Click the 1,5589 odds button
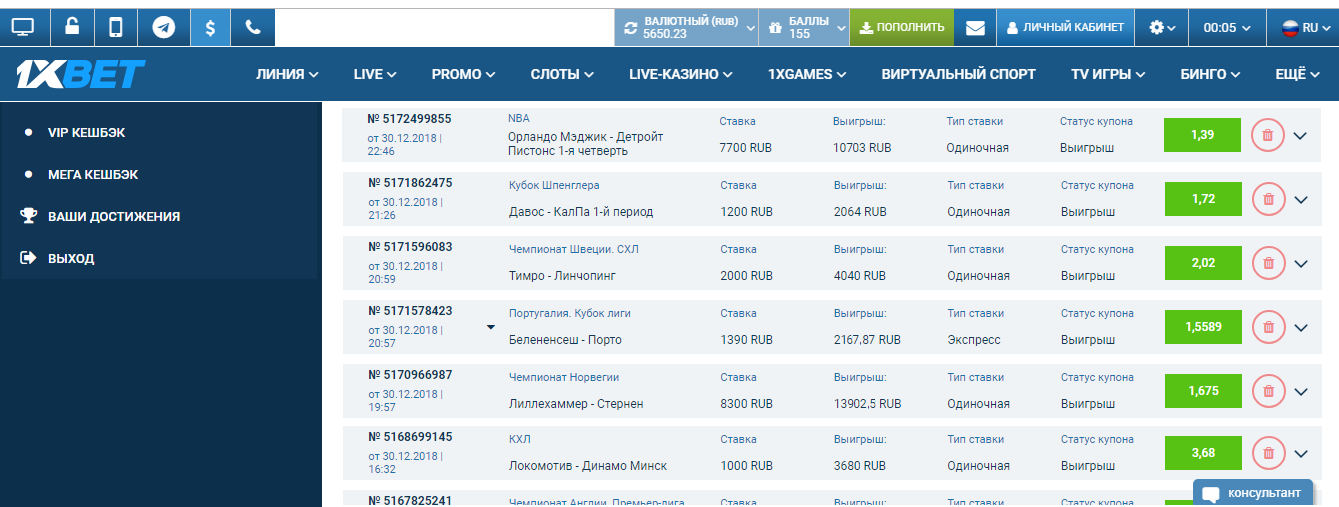 (1202, 327)
